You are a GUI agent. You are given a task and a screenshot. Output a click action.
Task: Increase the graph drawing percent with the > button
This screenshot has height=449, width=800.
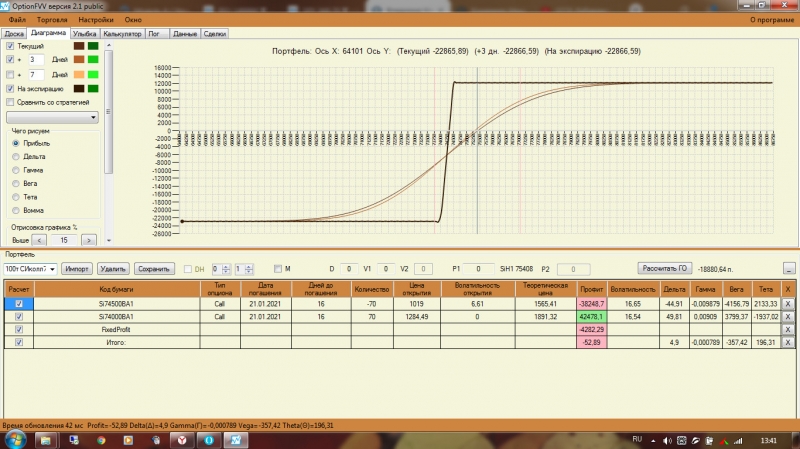point(89,240)
